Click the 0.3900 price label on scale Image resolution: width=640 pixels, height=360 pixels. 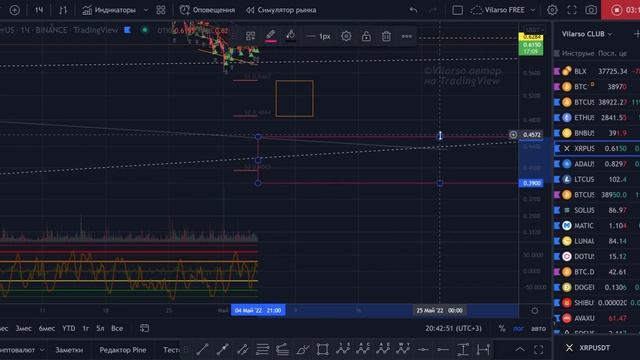point(531,183)
